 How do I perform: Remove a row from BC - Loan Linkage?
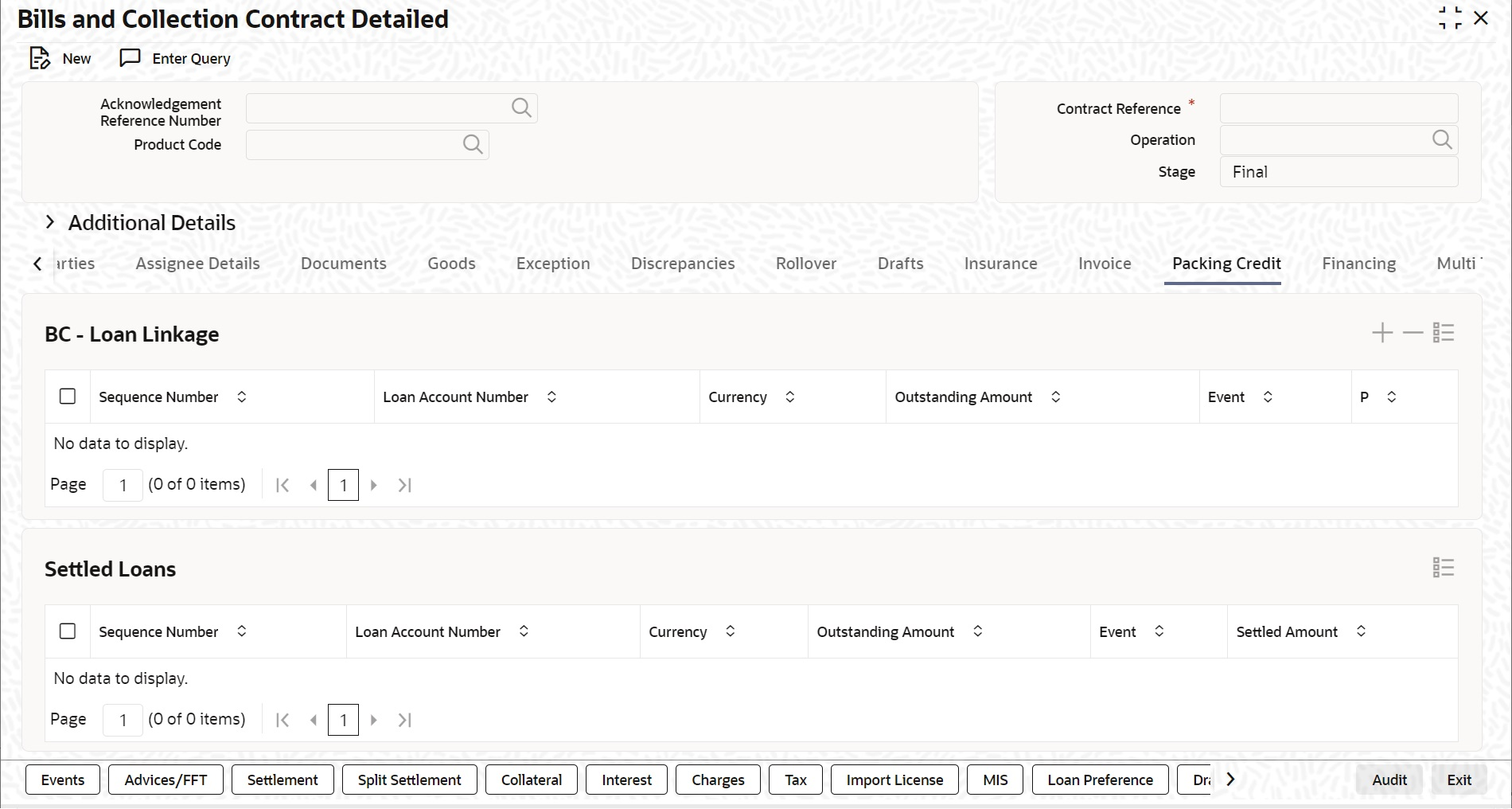[x=1412, y=332]
